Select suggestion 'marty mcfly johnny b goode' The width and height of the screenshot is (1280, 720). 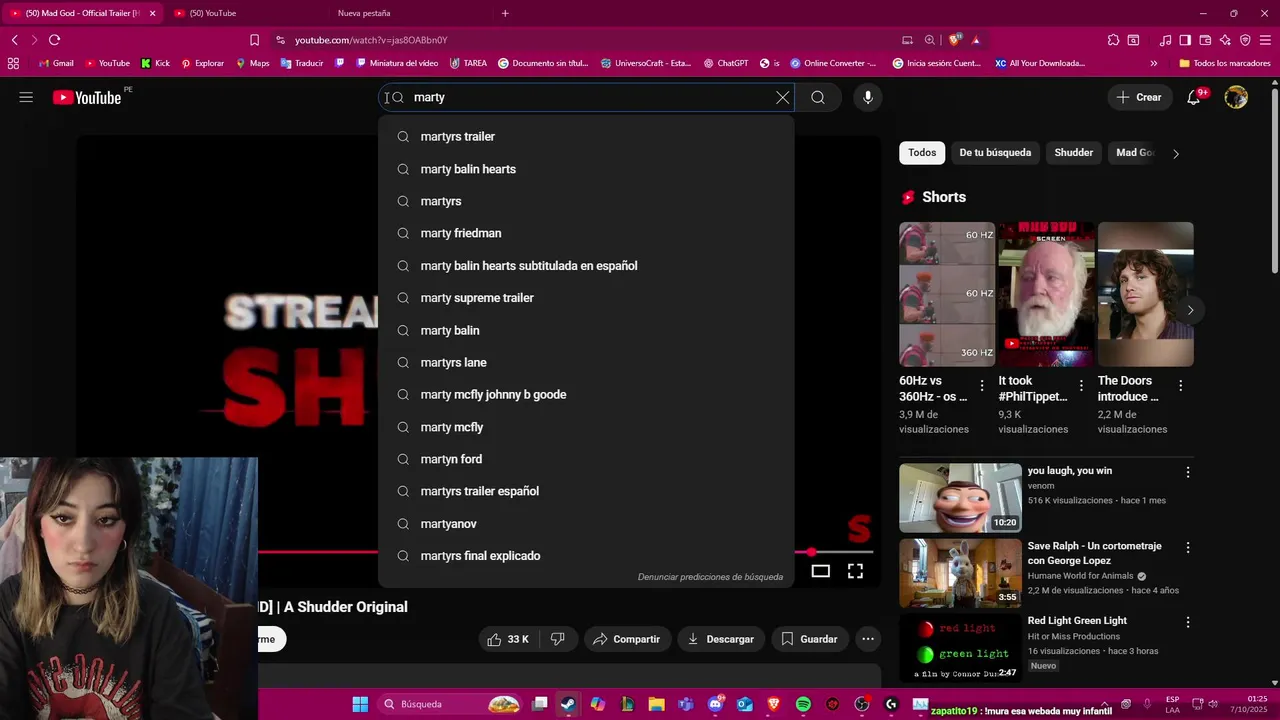tap(586, 395)
